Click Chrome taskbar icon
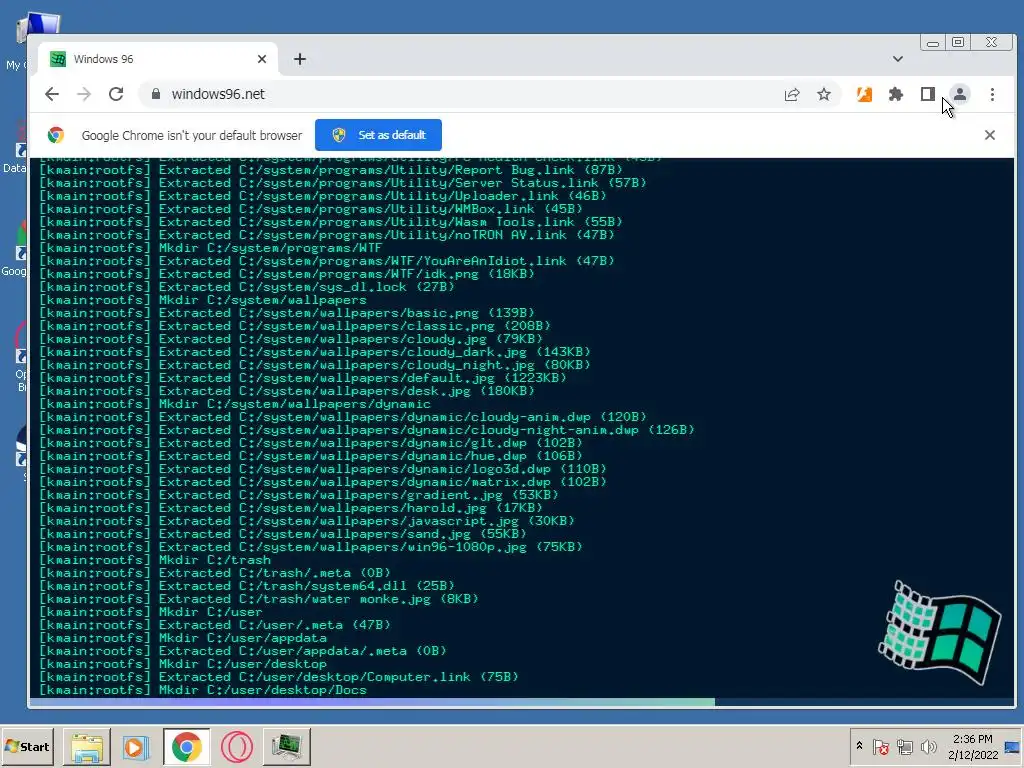This screenshot has width=1024, height=768. [186, 746]
